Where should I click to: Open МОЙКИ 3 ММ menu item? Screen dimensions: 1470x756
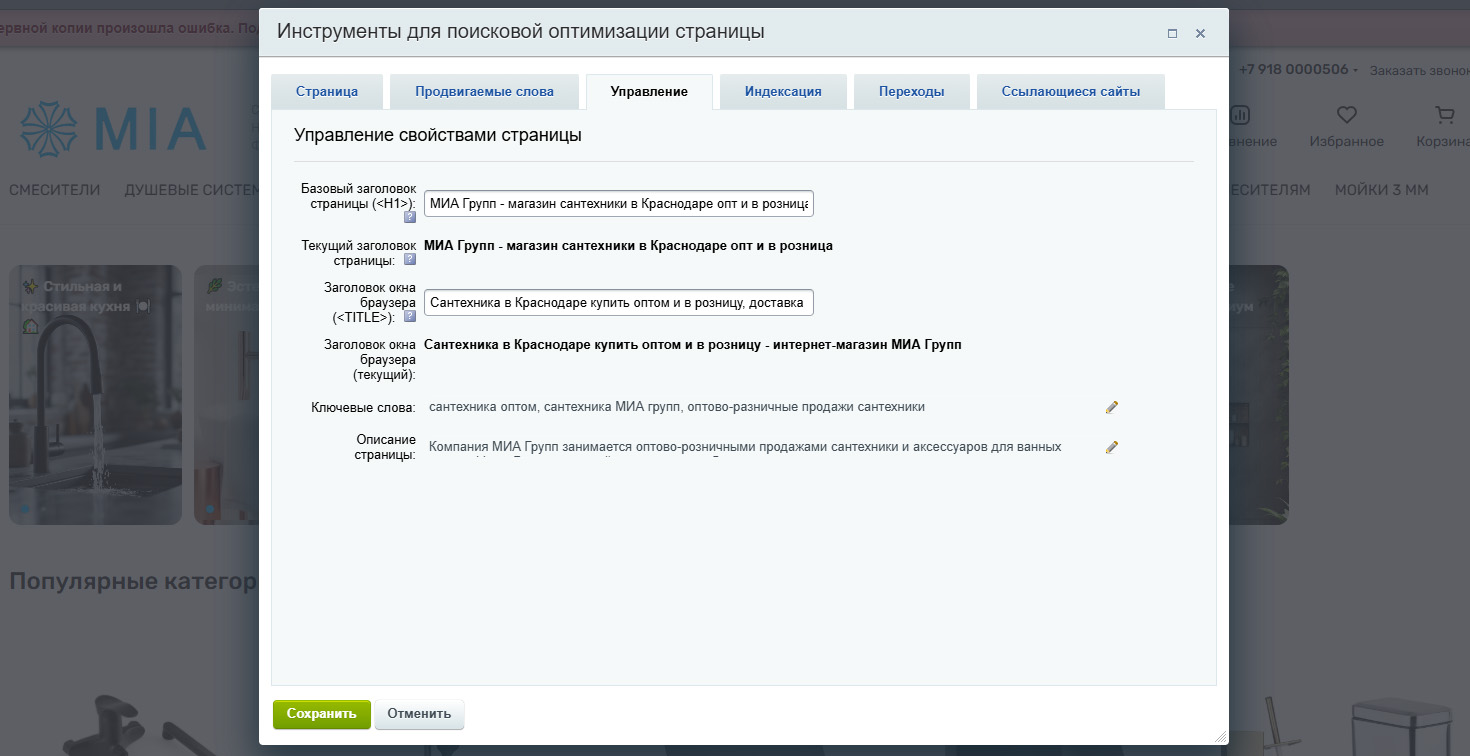click(x=1381, y=189)
